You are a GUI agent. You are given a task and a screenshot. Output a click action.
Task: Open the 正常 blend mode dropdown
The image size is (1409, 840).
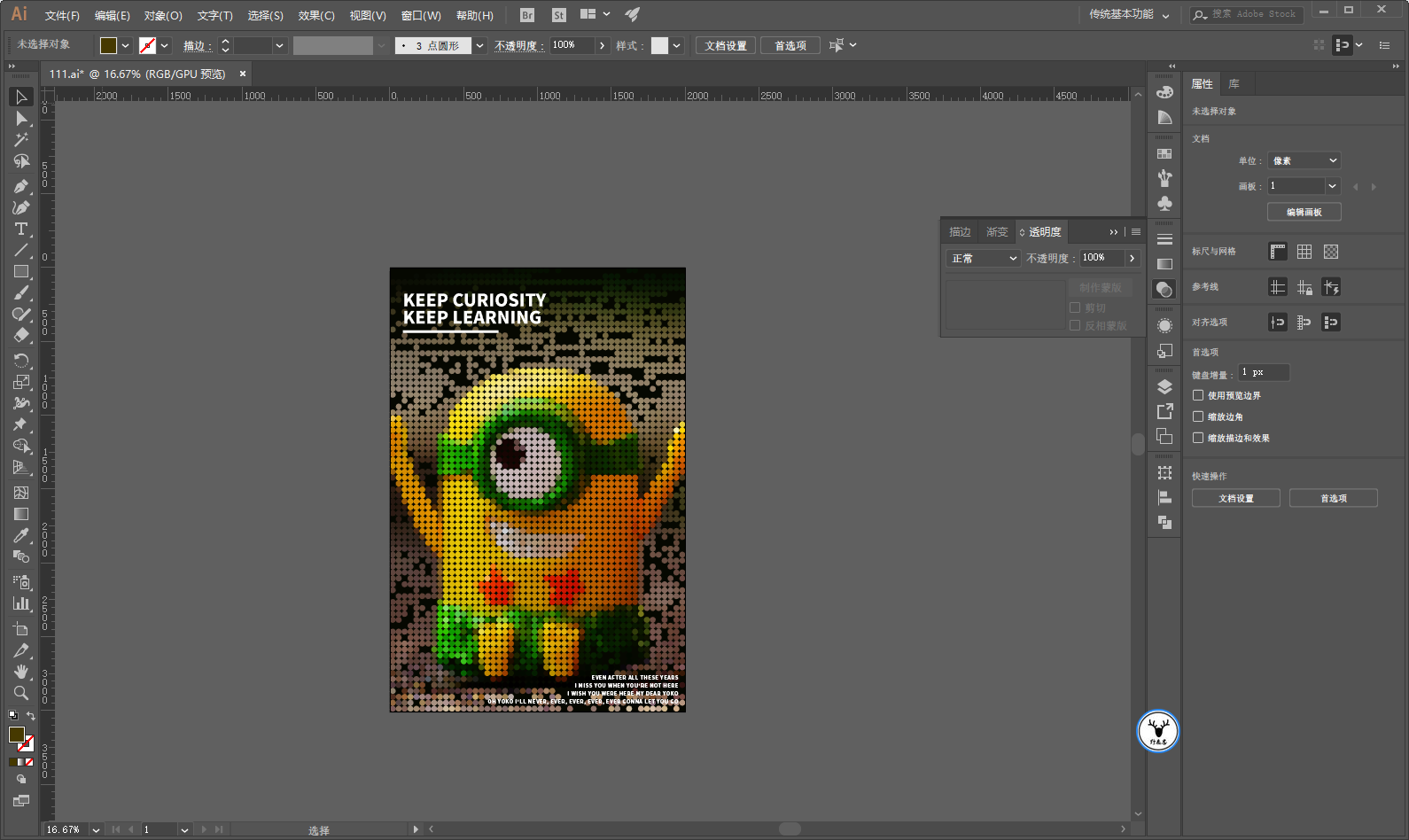[x=984, y=258]
